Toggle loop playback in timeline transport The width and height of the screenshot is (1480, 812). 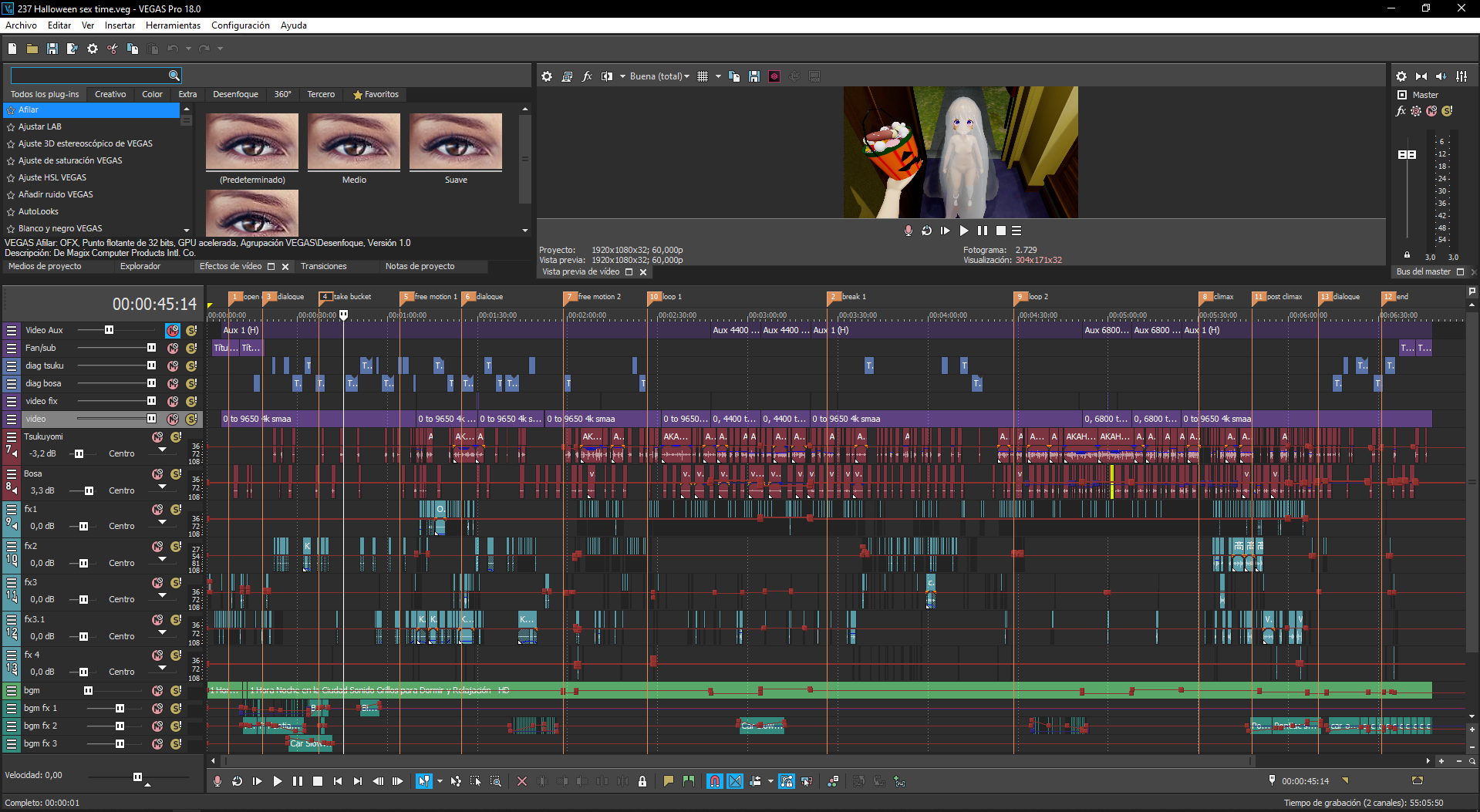[238, 781]
